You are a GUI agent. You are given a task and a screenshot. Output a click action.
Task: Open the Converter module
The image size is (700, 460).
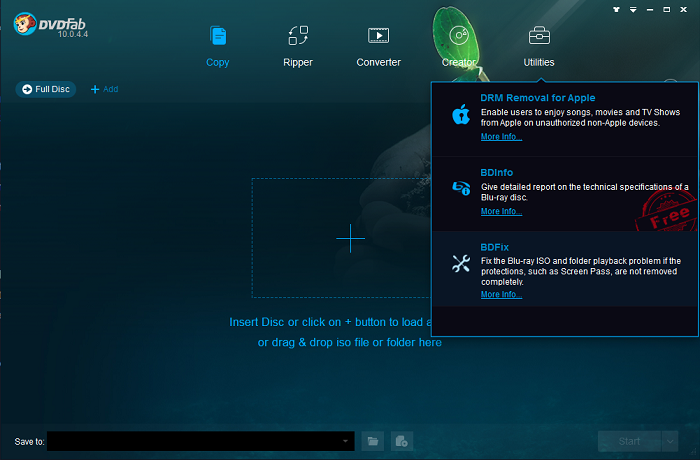[x=378, y=47]
